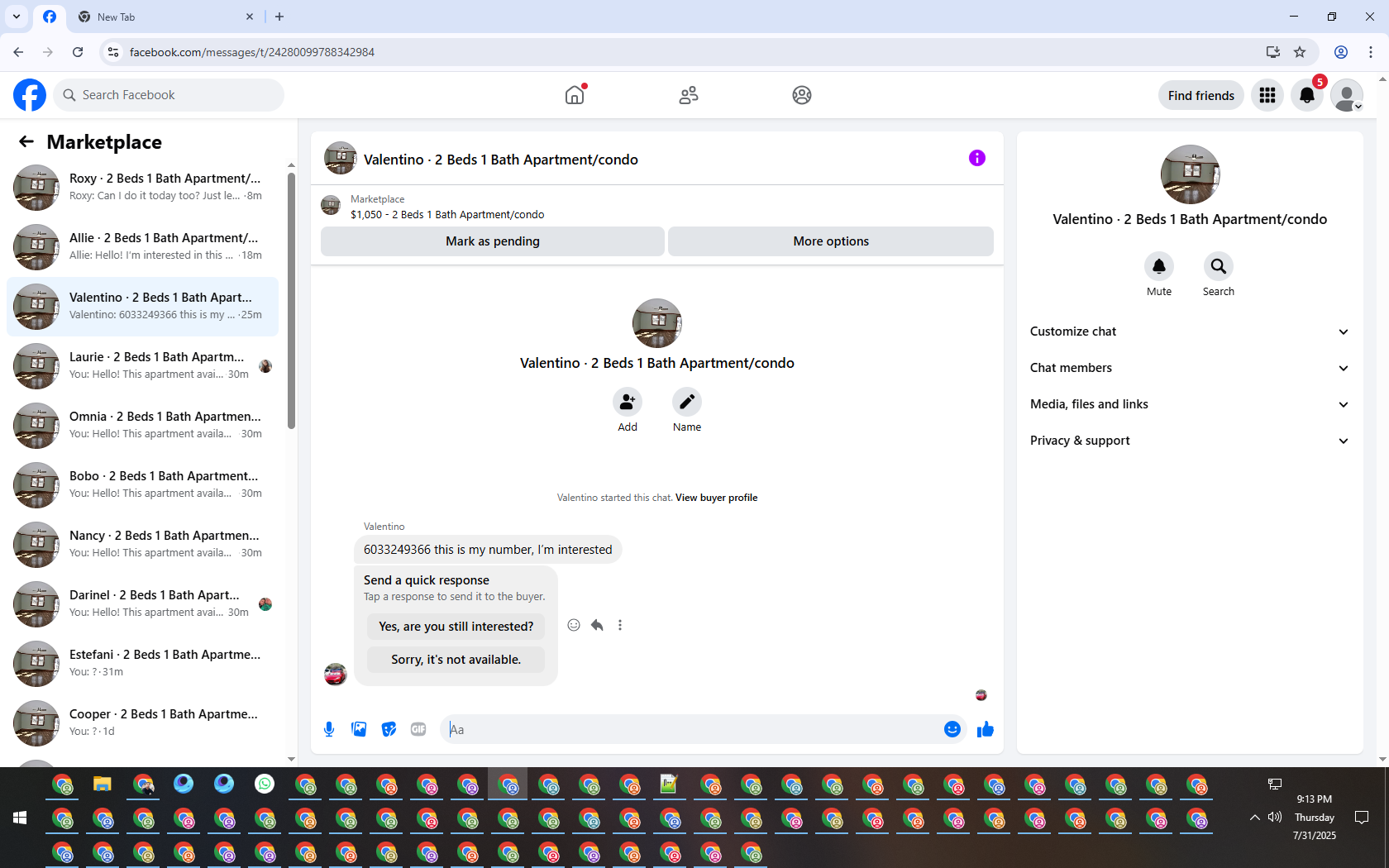Edit the chat name with the pencil icon
1389x868 pixels.
point(687,402)
